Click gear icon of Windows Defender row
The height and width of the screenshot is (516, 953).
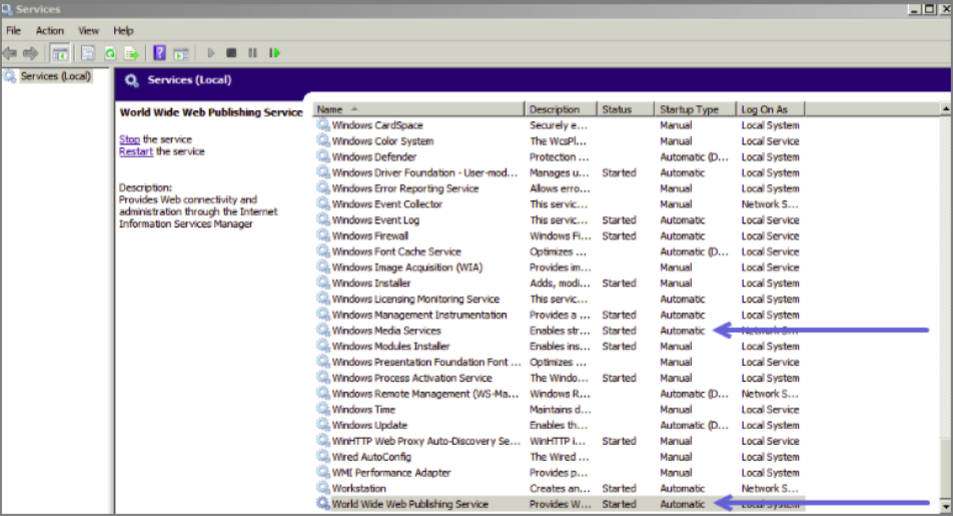click(x=323, y=157)
